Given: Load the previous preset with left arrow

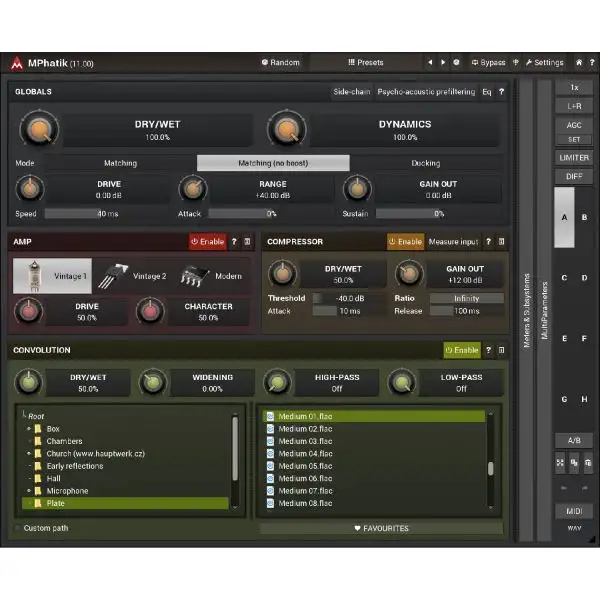Looking at the screenshot, I should pyautogui.click(x=430, y=62).
